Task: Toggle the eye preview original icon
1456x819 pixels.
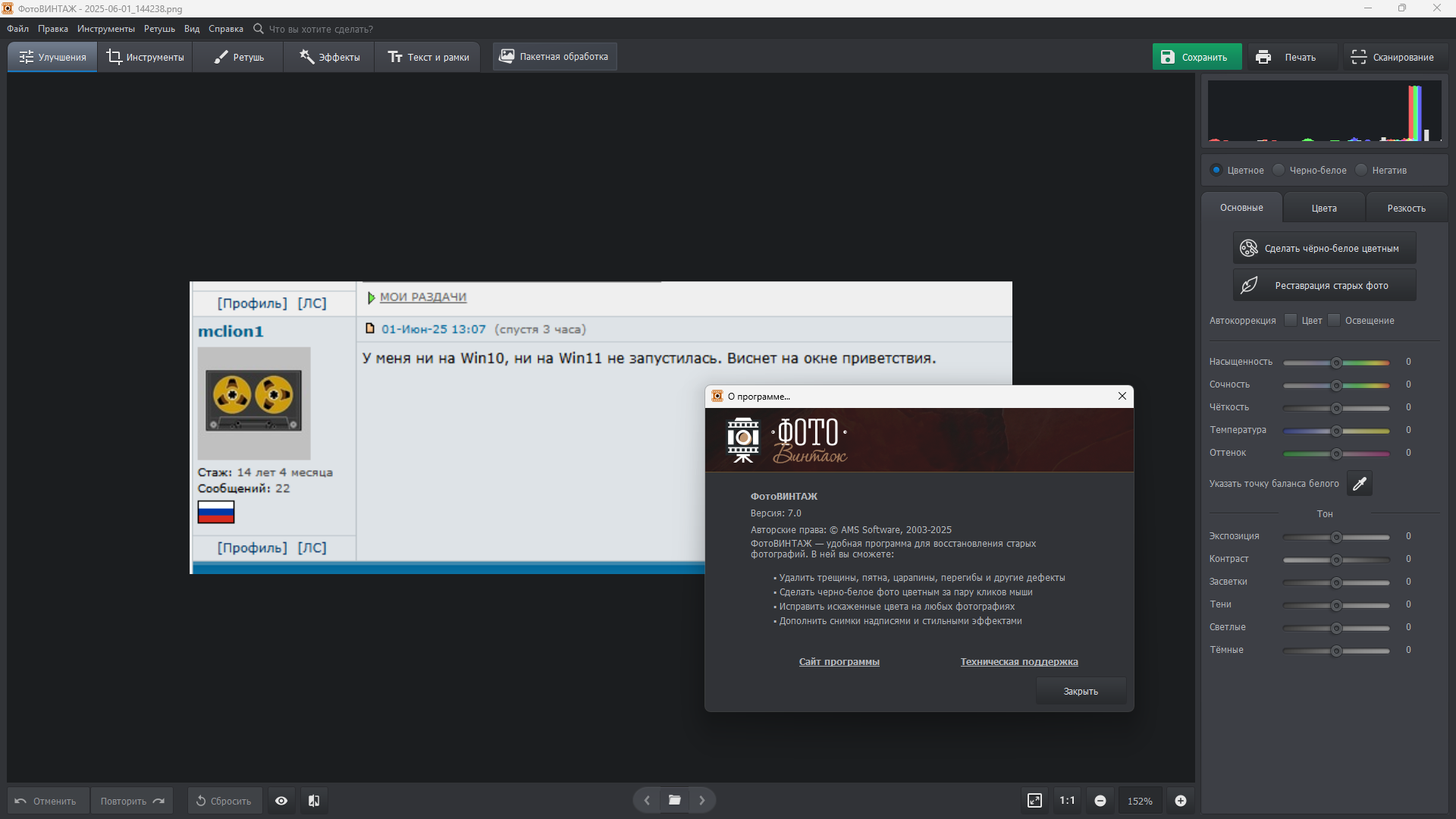Action: pos(281,801)
